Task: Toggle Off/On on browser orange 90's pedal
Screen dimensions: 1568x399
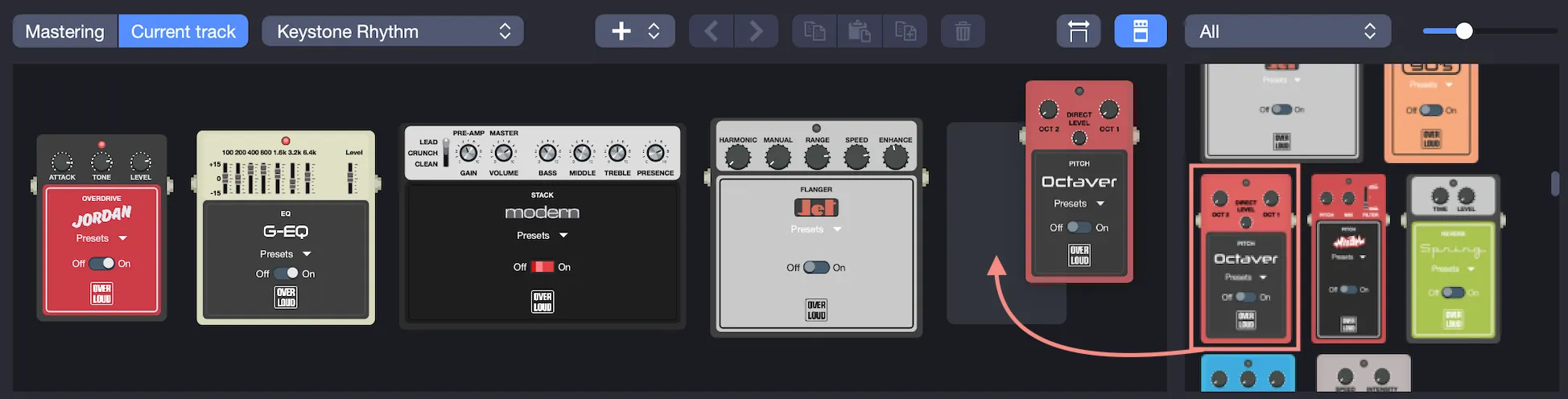Action: [1431, 110]
